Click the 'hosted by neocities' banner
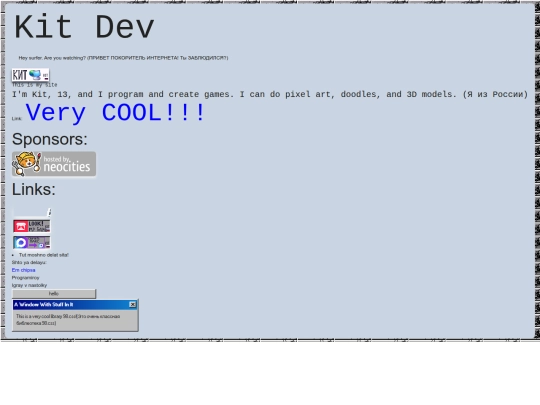Viewport: 540px width, 405px height. click(54, 164)
